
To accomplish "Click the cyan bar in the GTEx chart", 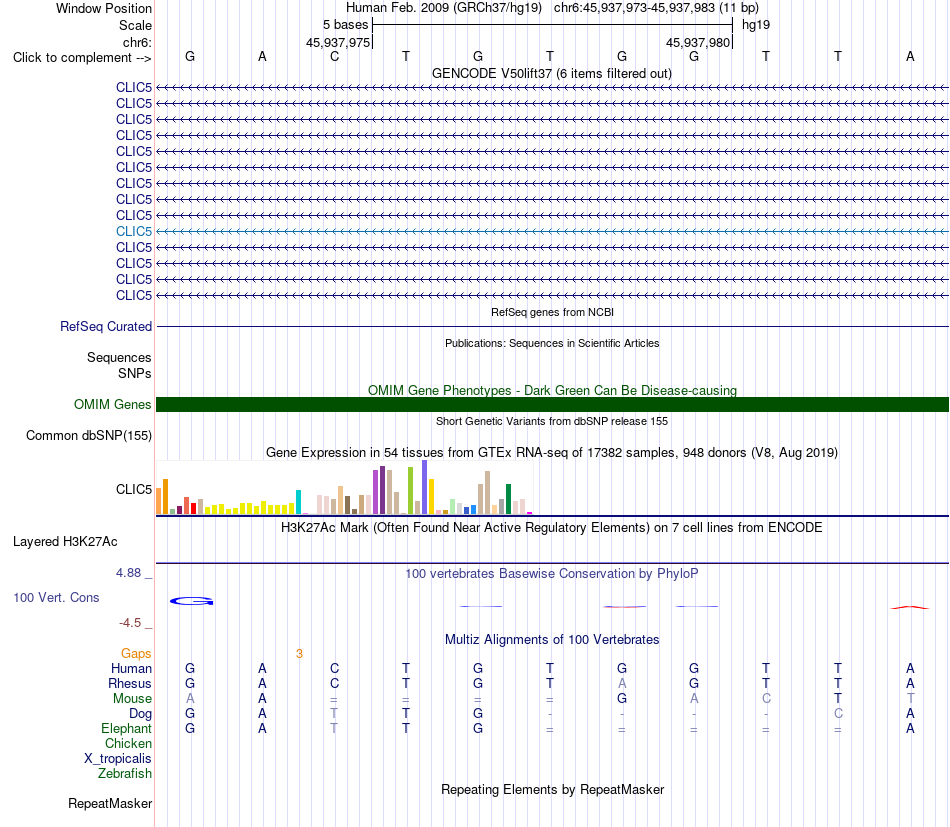I will 298,502.
